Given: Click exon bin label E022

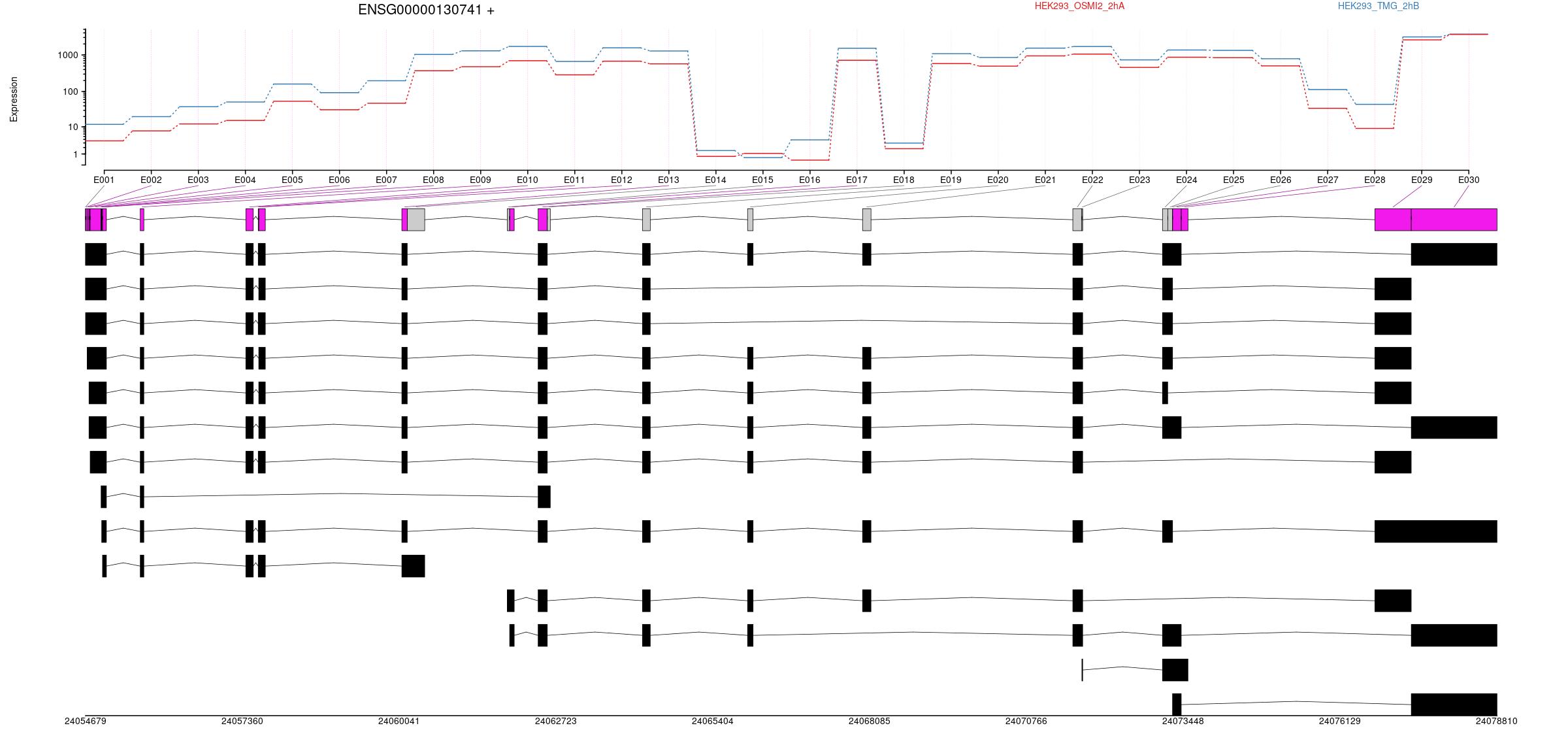Looking at the screenshot, I should pos(1092,180).
